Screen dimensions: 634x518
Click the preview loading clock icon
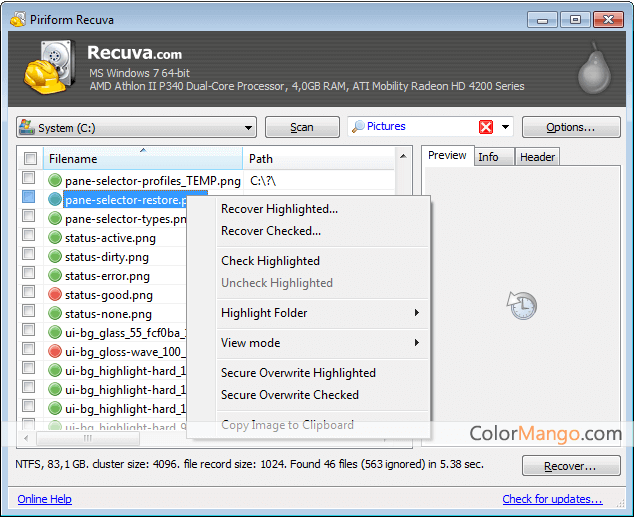pos(521,304)
